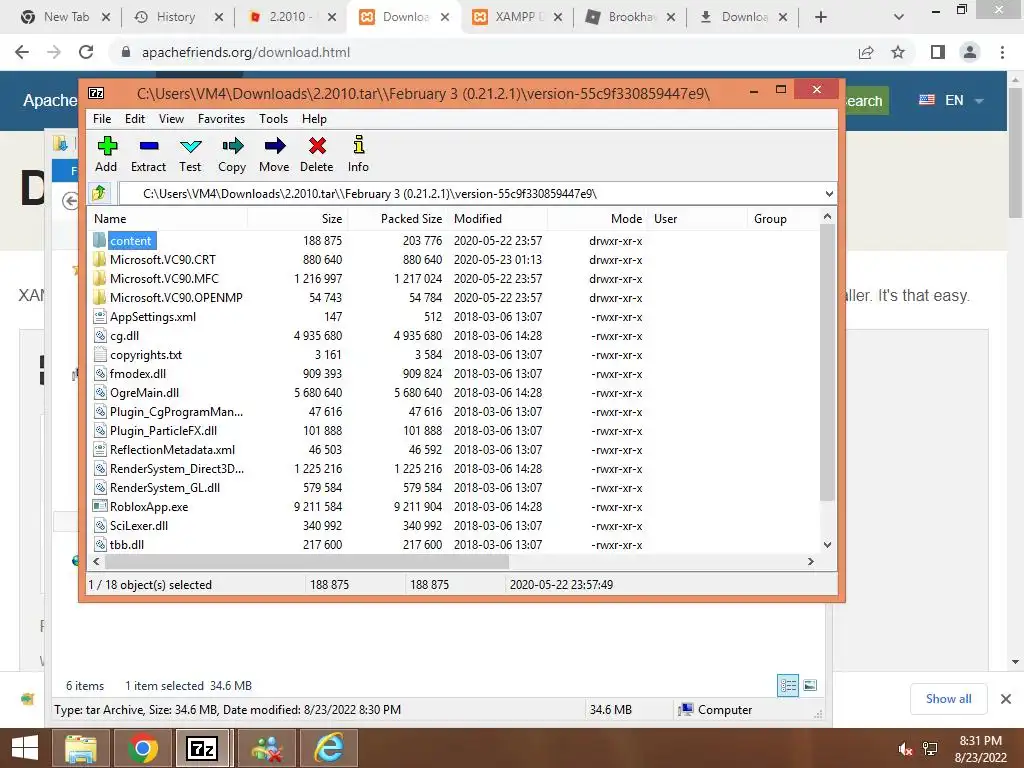Open the Favorites menu
1024x768 pixels.
[x=221, y=118]
